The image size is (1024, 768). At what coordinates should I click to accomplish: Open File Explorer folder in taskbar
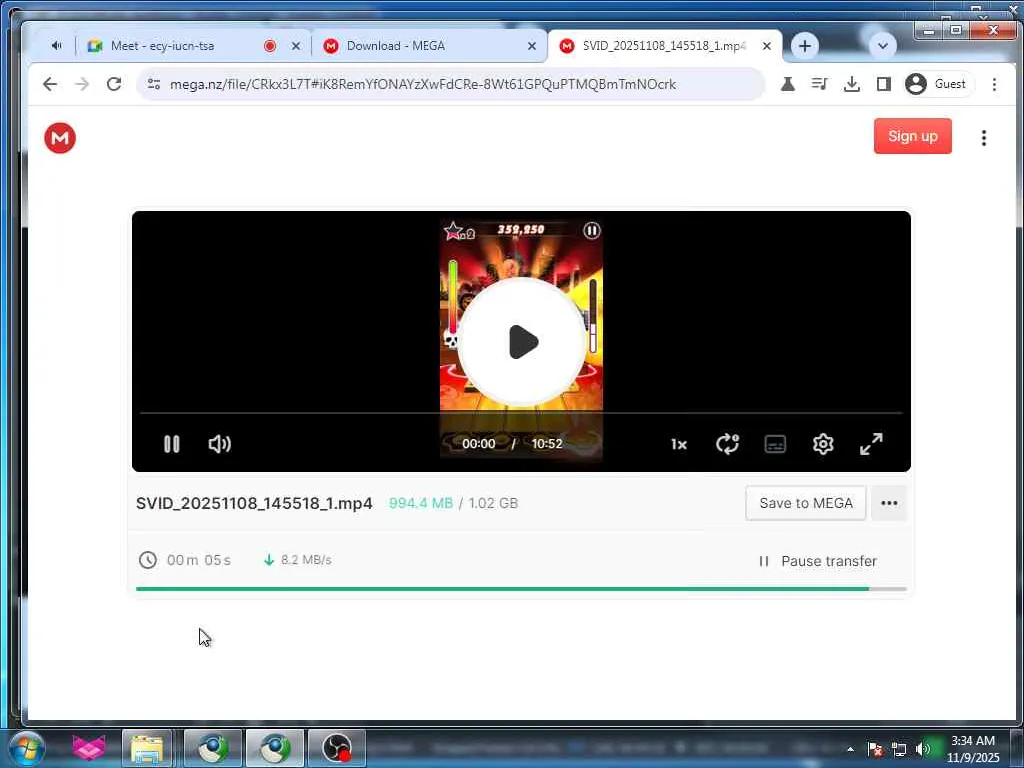[147, 748]
